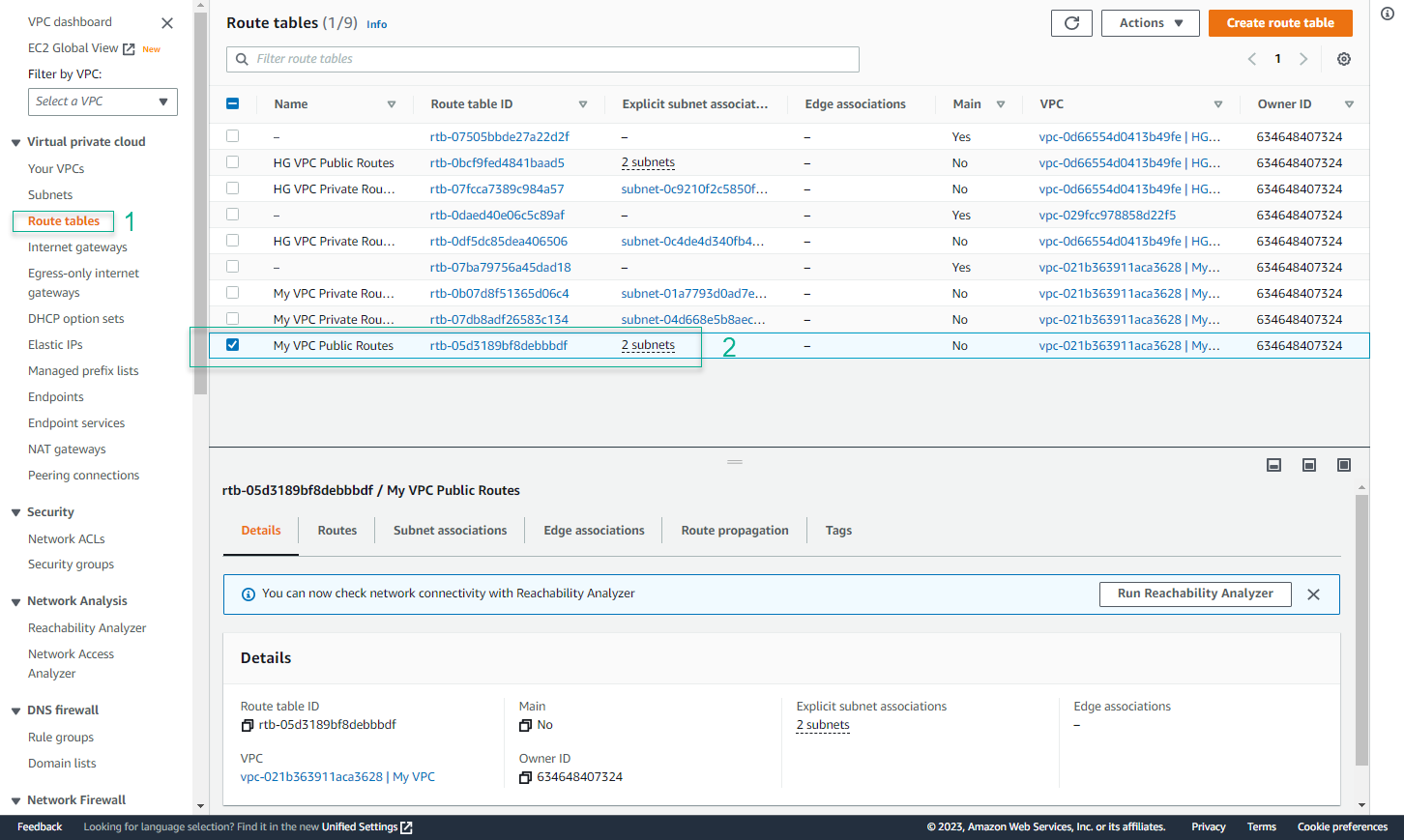Sort by Route table ID column arrow
This screenshot has width=1404, height=840.
point(583,104)
